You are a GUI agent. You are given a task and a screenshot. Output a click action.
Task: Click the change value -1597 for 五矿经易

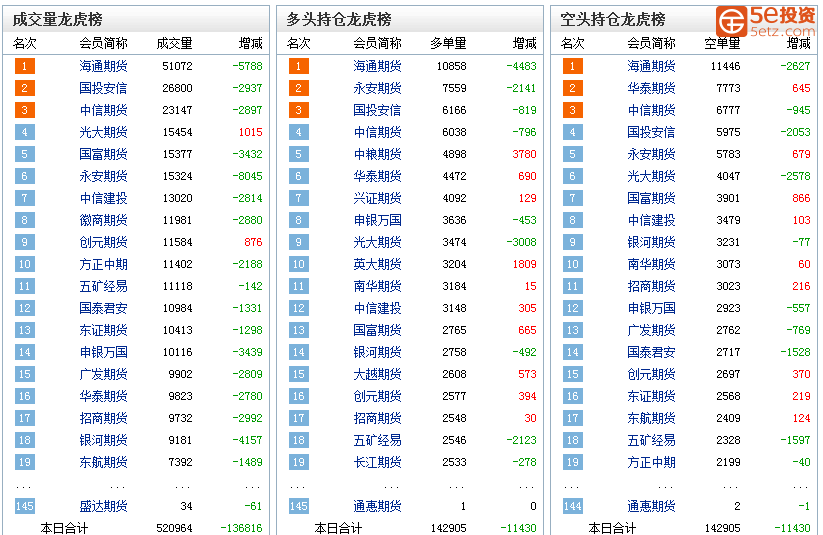pyautogui.click(x=795, y=440)
